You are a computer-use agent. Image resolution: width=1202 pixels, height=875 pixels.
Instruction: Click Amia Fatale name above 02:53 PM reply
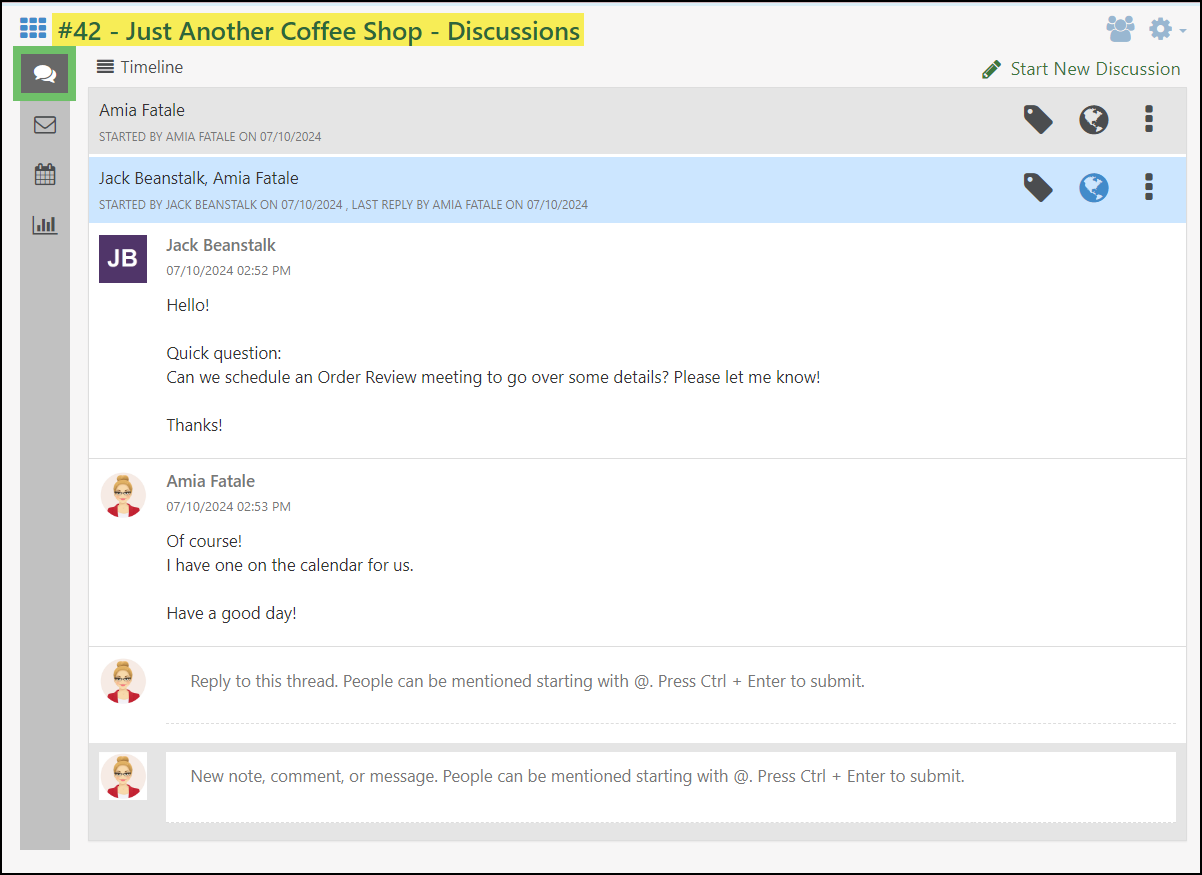pyautogui.click(x=211, y=481)
